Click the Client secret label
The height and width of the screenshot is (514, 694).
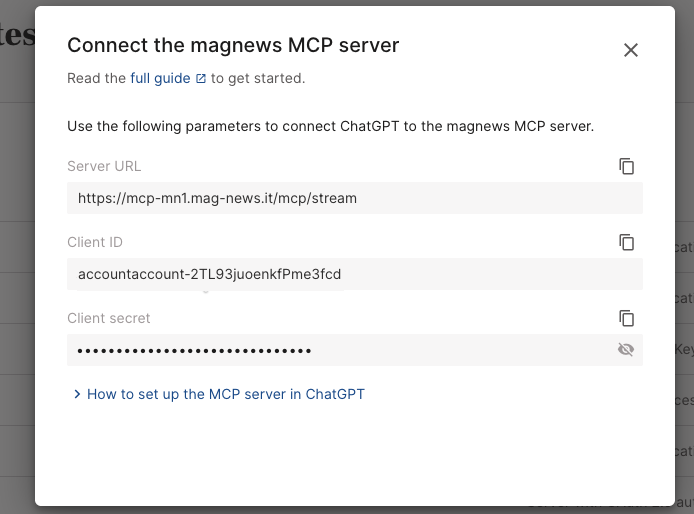point(108,318)
